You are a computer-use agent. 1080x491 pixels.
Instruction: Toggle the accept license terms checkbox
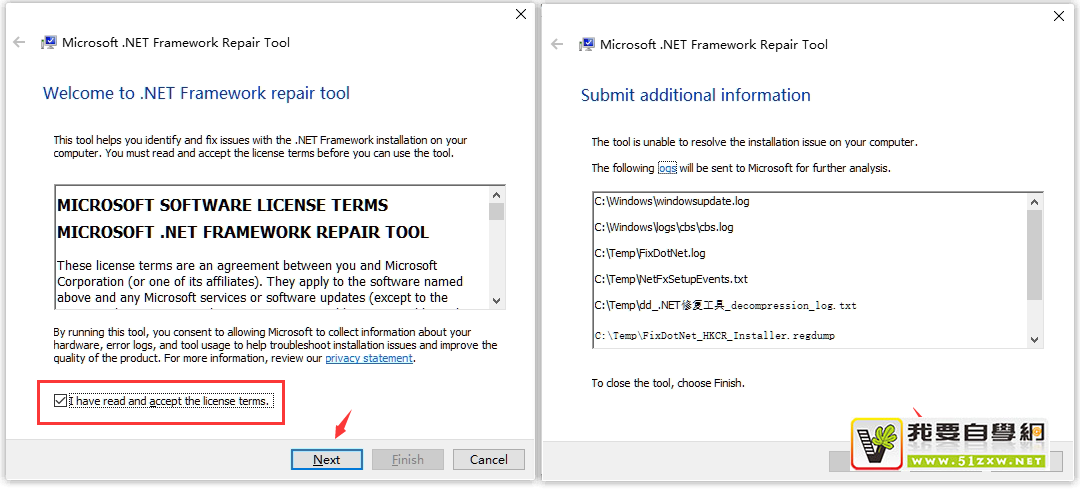(60, 401)
